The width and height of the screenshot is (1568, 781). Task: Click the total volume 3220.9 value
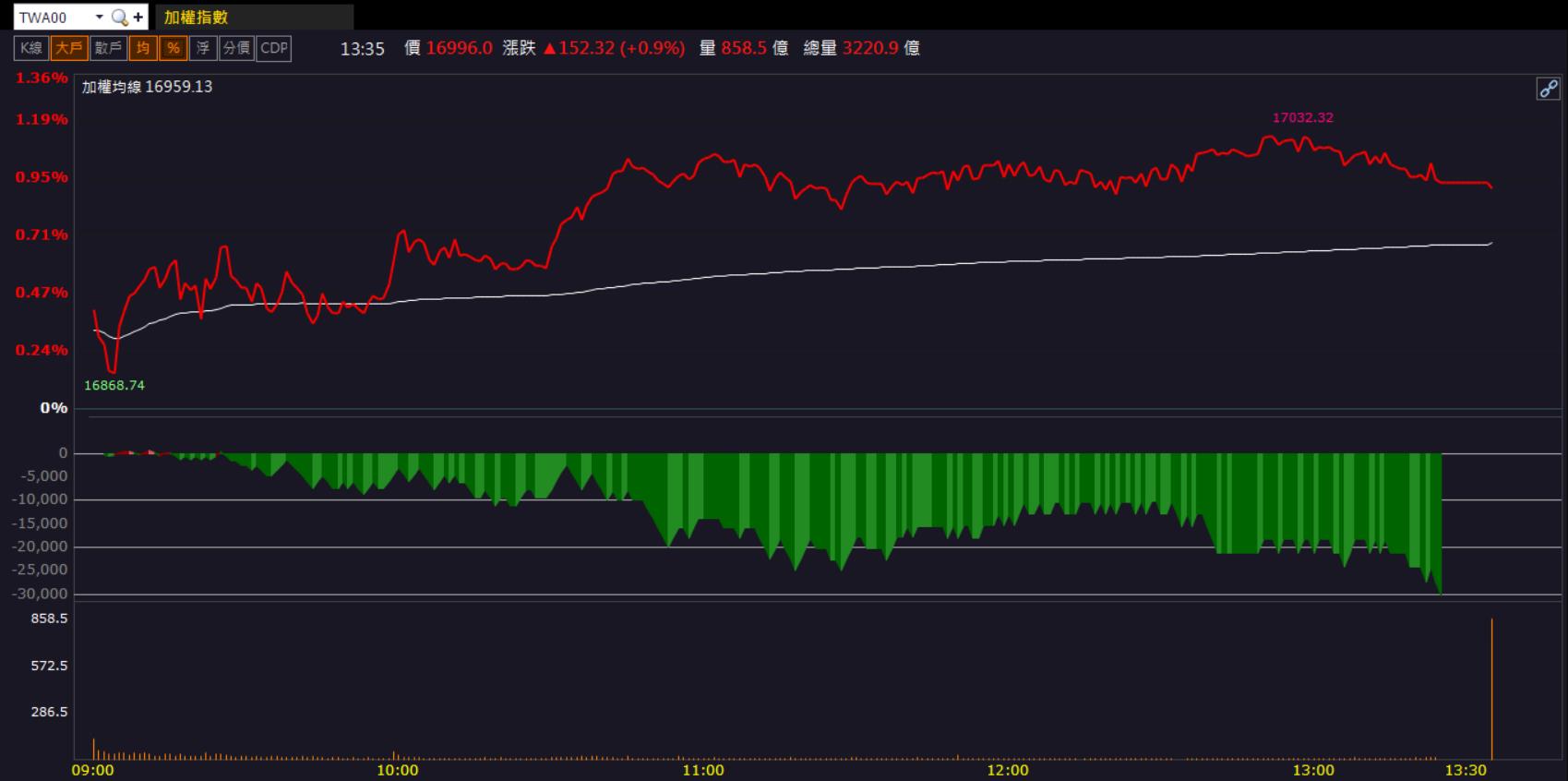[x=870, y=48]
